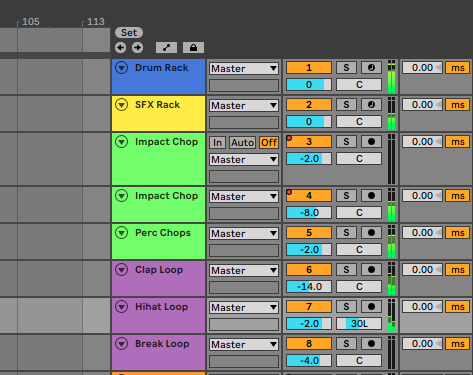This screenshot has width=473, height=375.
Task: Fold the Drum Rack track
Action: [x=121, y=68]
